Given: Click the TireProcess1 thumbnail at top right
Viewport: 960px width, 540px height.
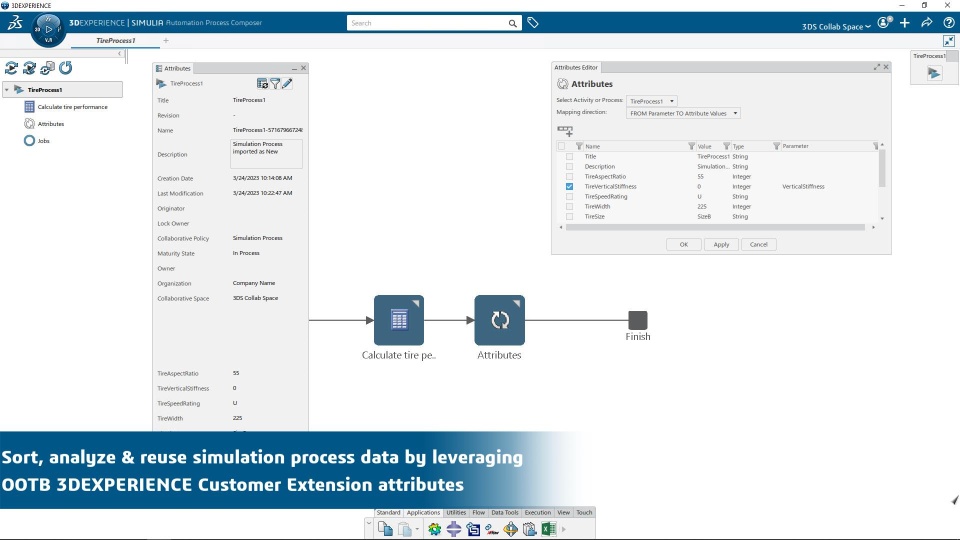Looking at the screenshot, I should 933,73.
